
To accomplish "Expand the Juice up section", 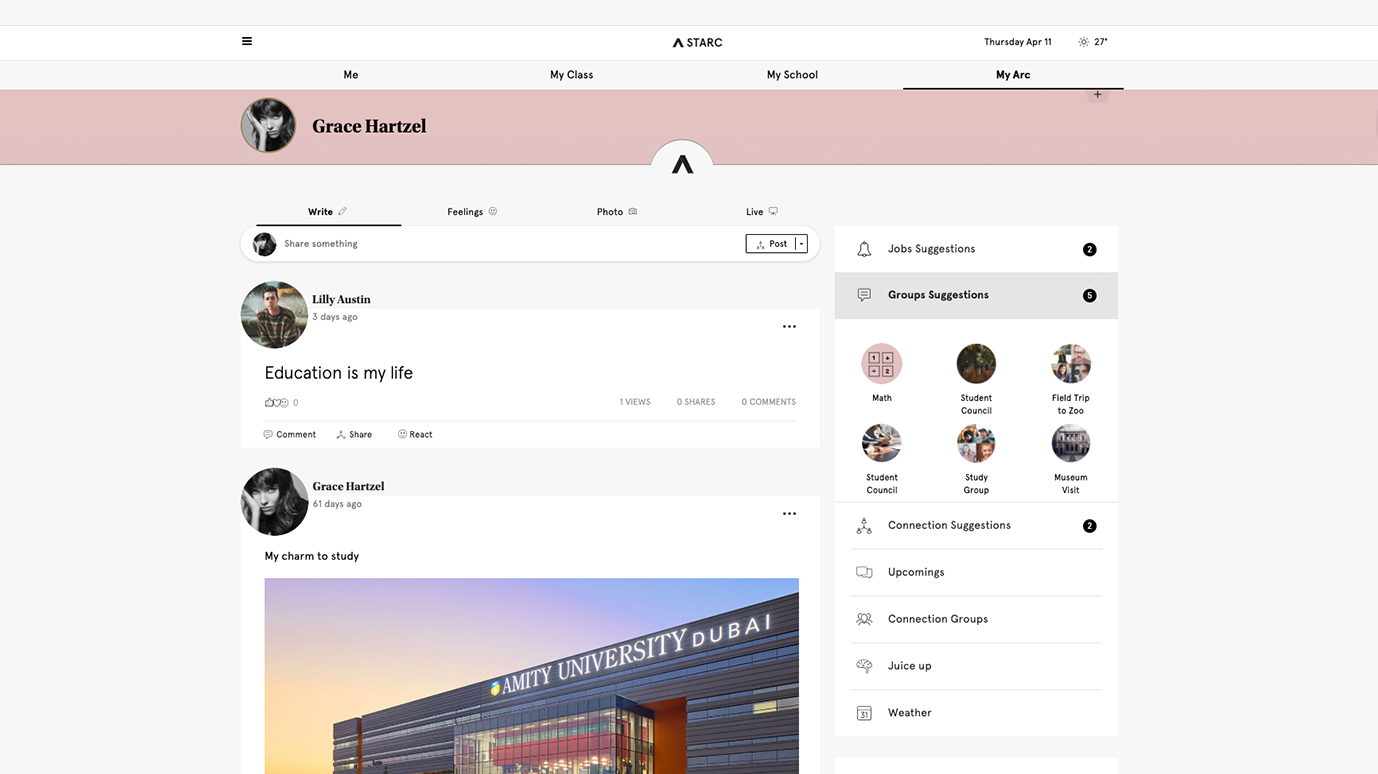I will pos(976,666).
